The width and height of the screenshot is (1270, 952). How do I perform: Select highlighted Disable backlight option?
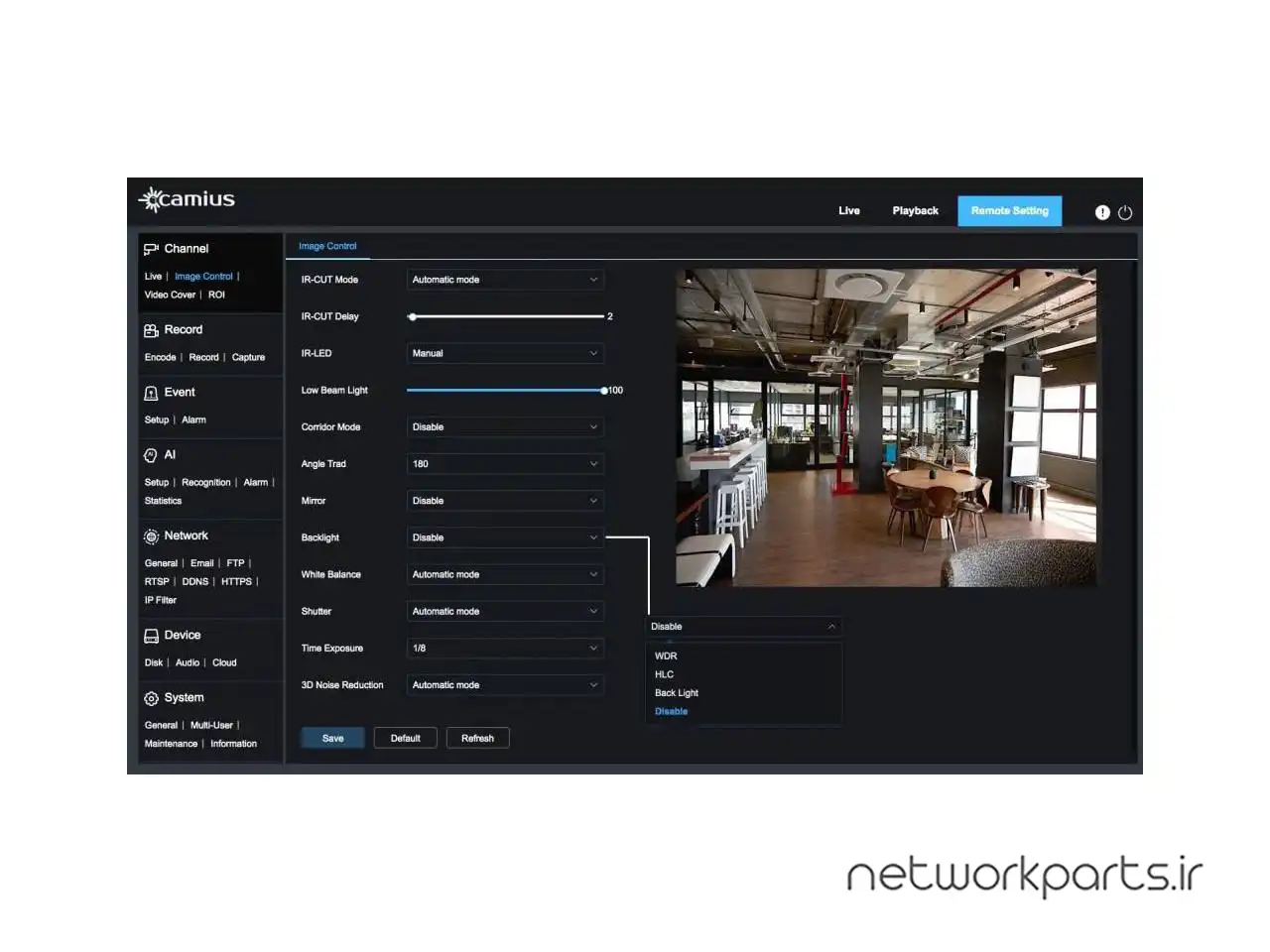[671, 712]
